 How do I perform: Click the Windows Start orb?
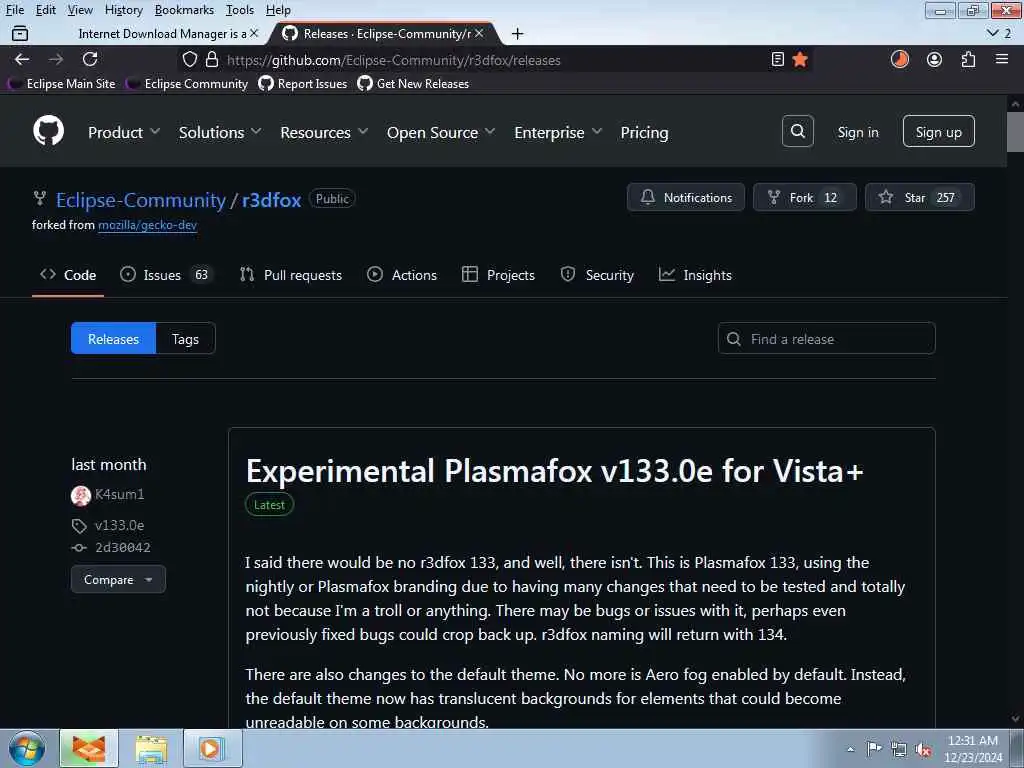27,748
